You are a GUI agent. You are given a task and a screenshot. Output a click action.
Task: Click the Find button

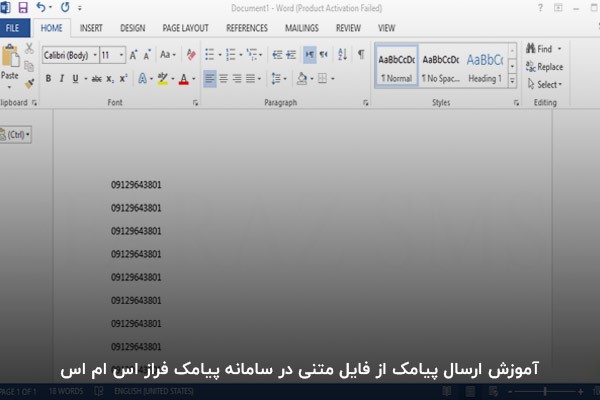click(x=539, y=49)
